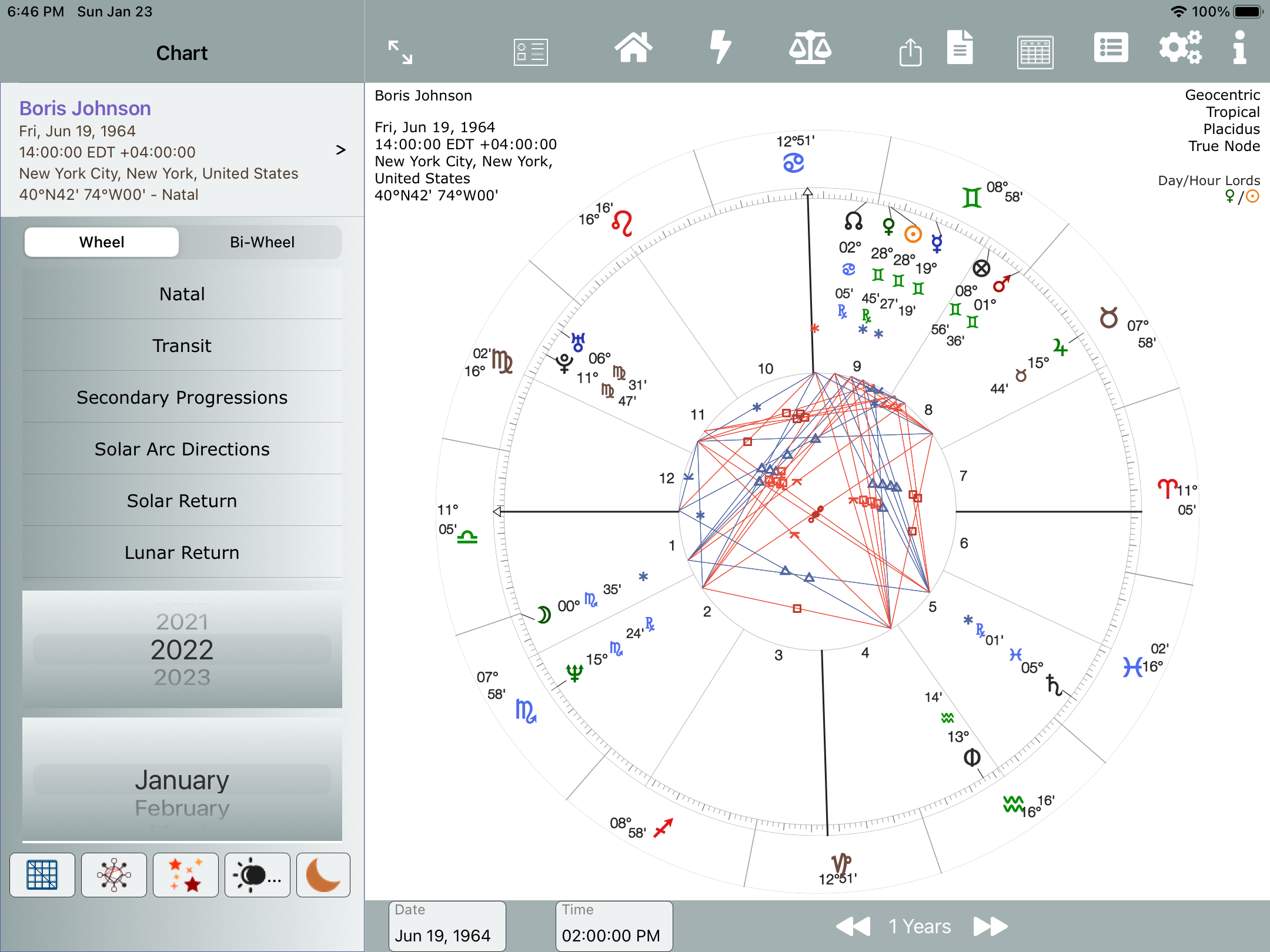Open the eclipse sun icon button
1270x952 pixels.
[x=257, y=875]
